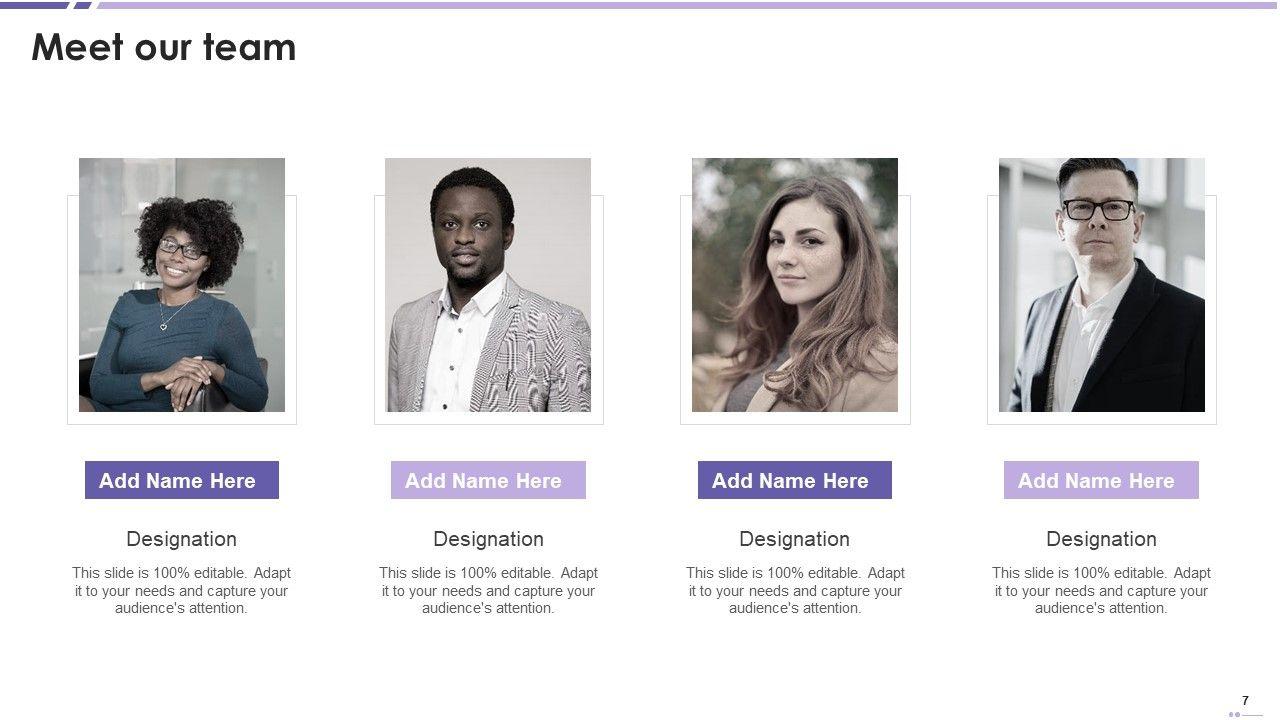Click the first team member's "Add Name Here" box
The image size is (1280, 720).
(x=182, y=480)
